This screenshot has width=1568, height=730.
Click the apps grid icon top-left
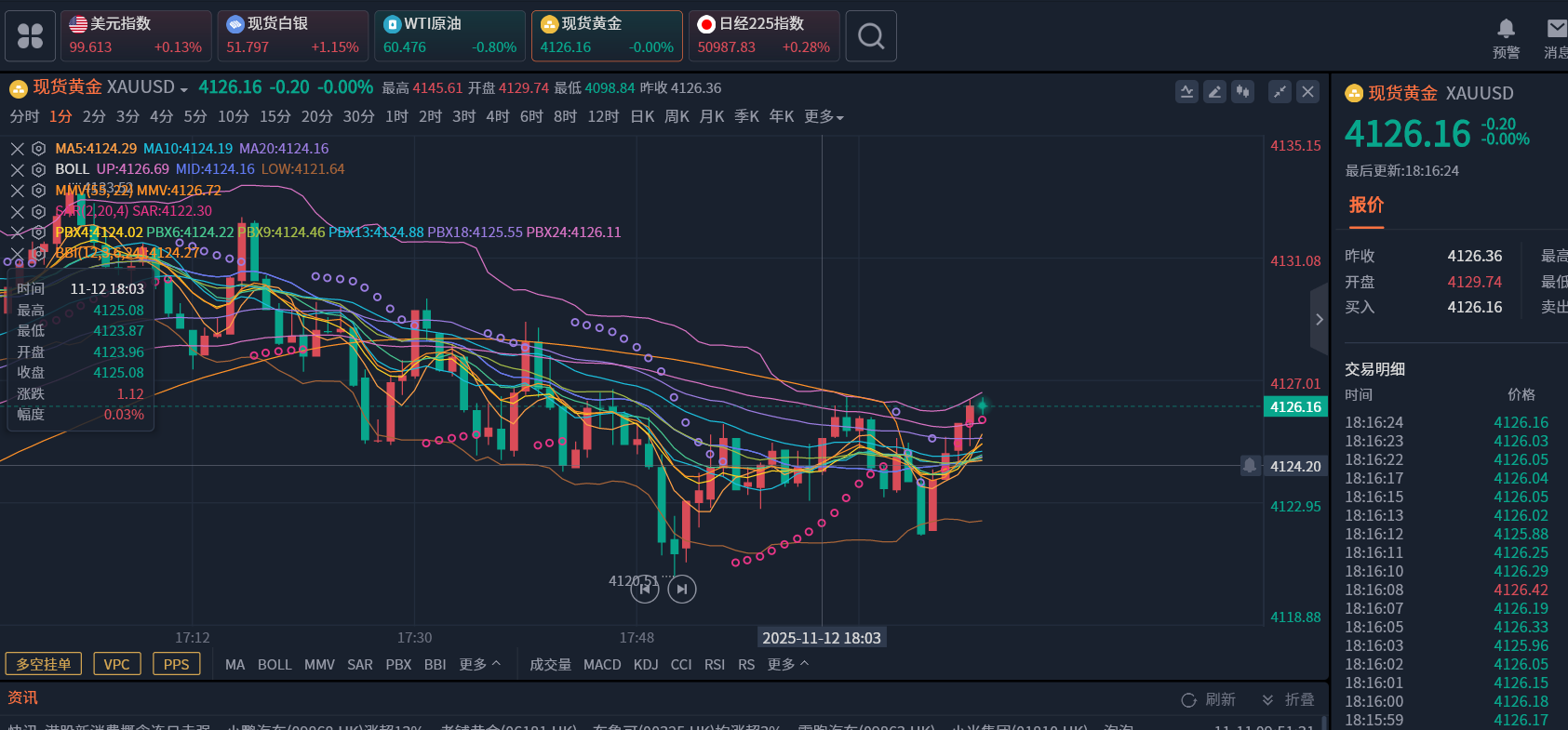pos(31,36)
